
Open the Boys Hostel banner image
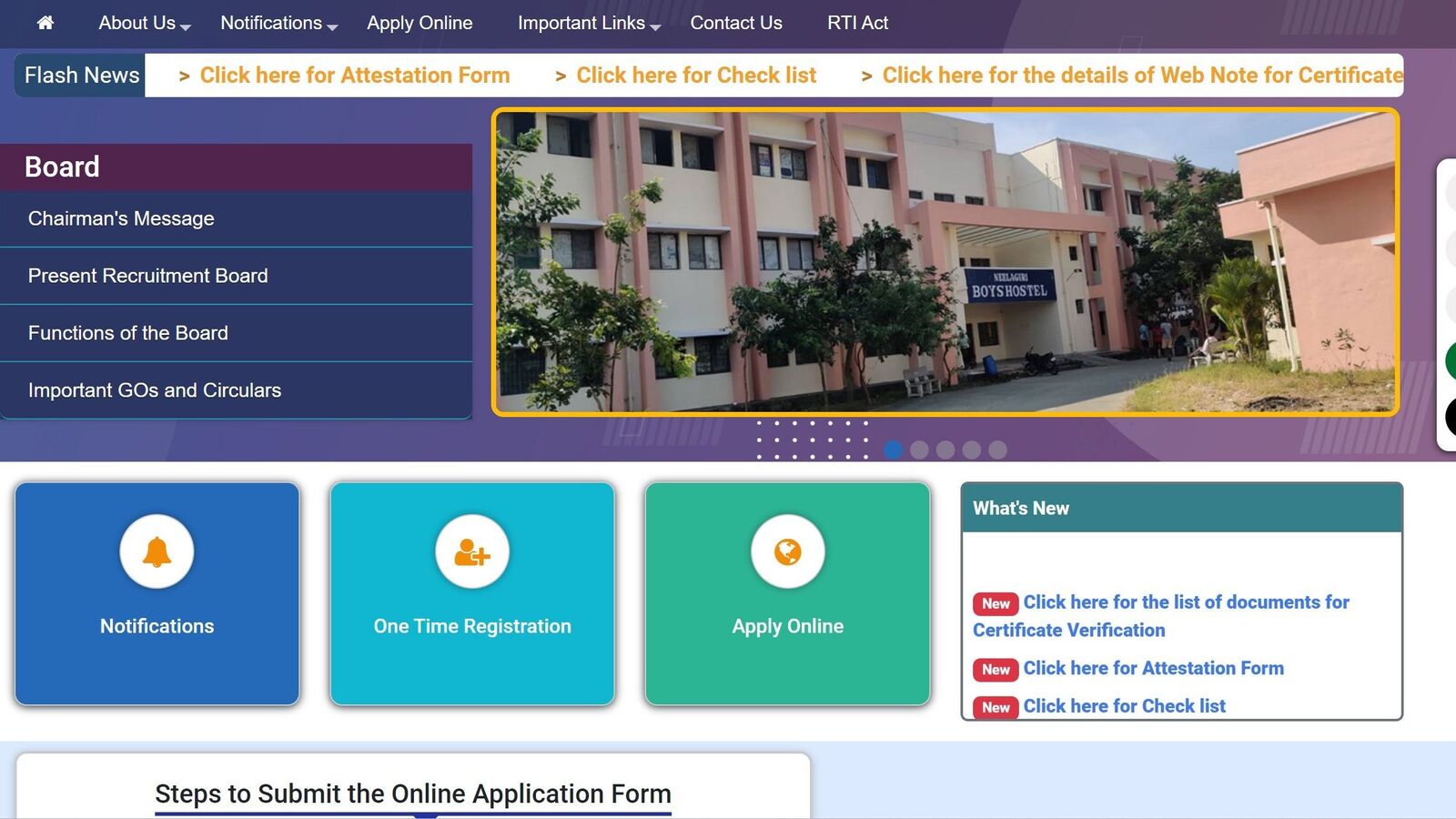(945, 262)
